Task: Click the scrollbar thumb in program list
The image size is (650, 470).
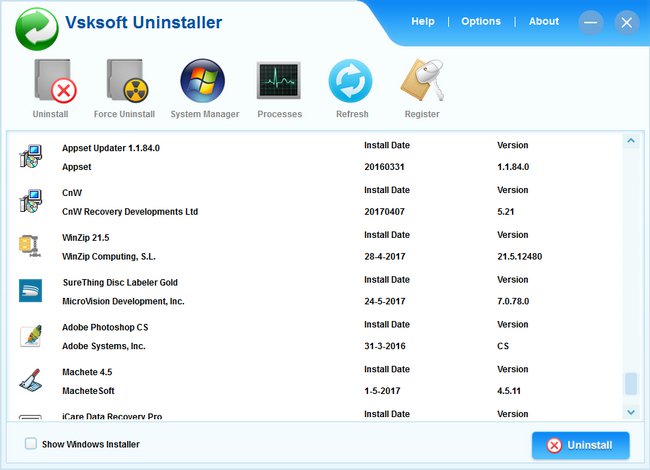Action: [630, 384]
